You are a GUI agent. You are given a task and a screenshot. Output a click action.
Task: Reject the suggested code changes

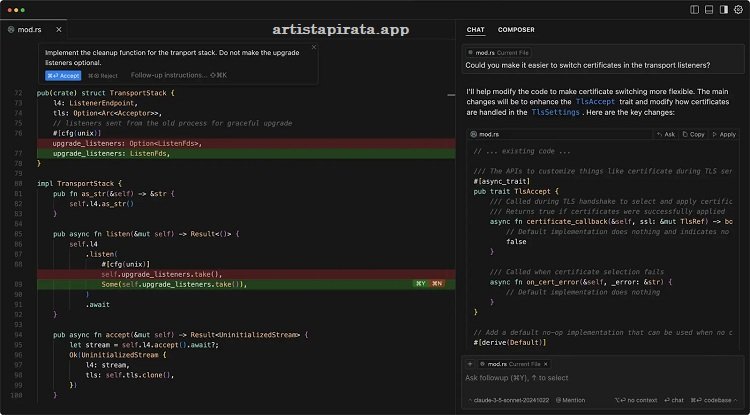pos(103,75)
